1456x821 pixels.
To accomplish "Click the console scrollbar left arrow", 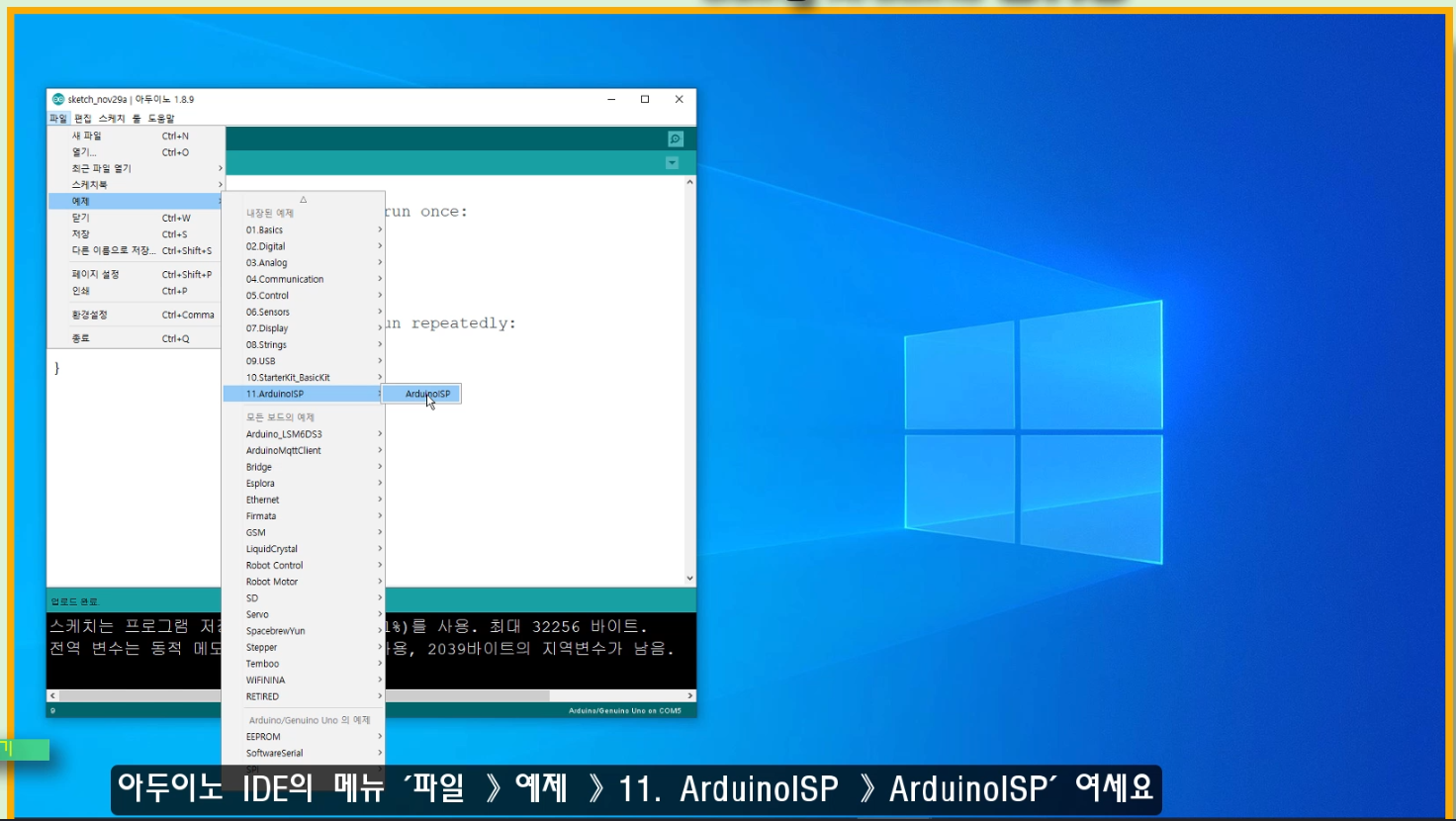I will coord(53,696).
